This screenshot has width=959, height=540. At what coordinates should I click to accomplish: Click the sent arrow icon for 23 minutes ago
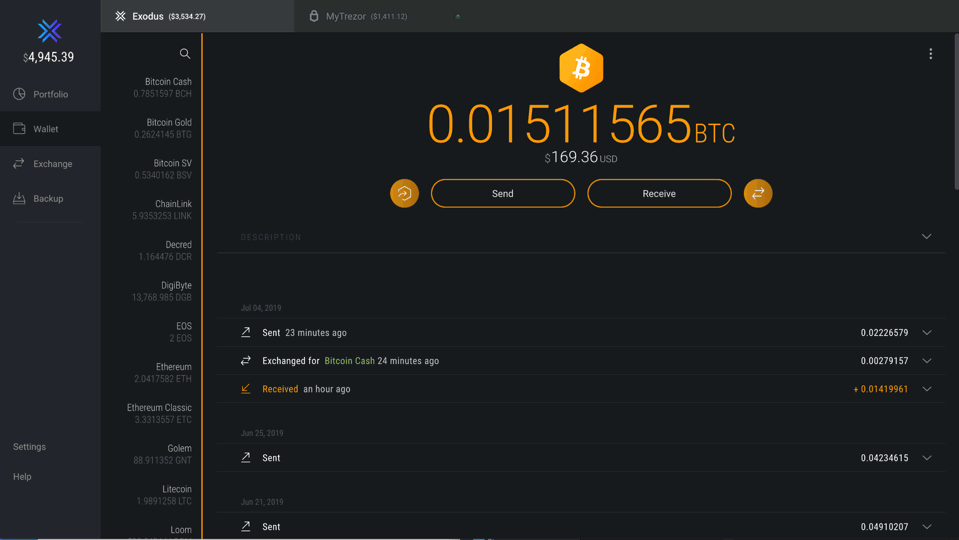pyautogui.click(x=246, y=332)
